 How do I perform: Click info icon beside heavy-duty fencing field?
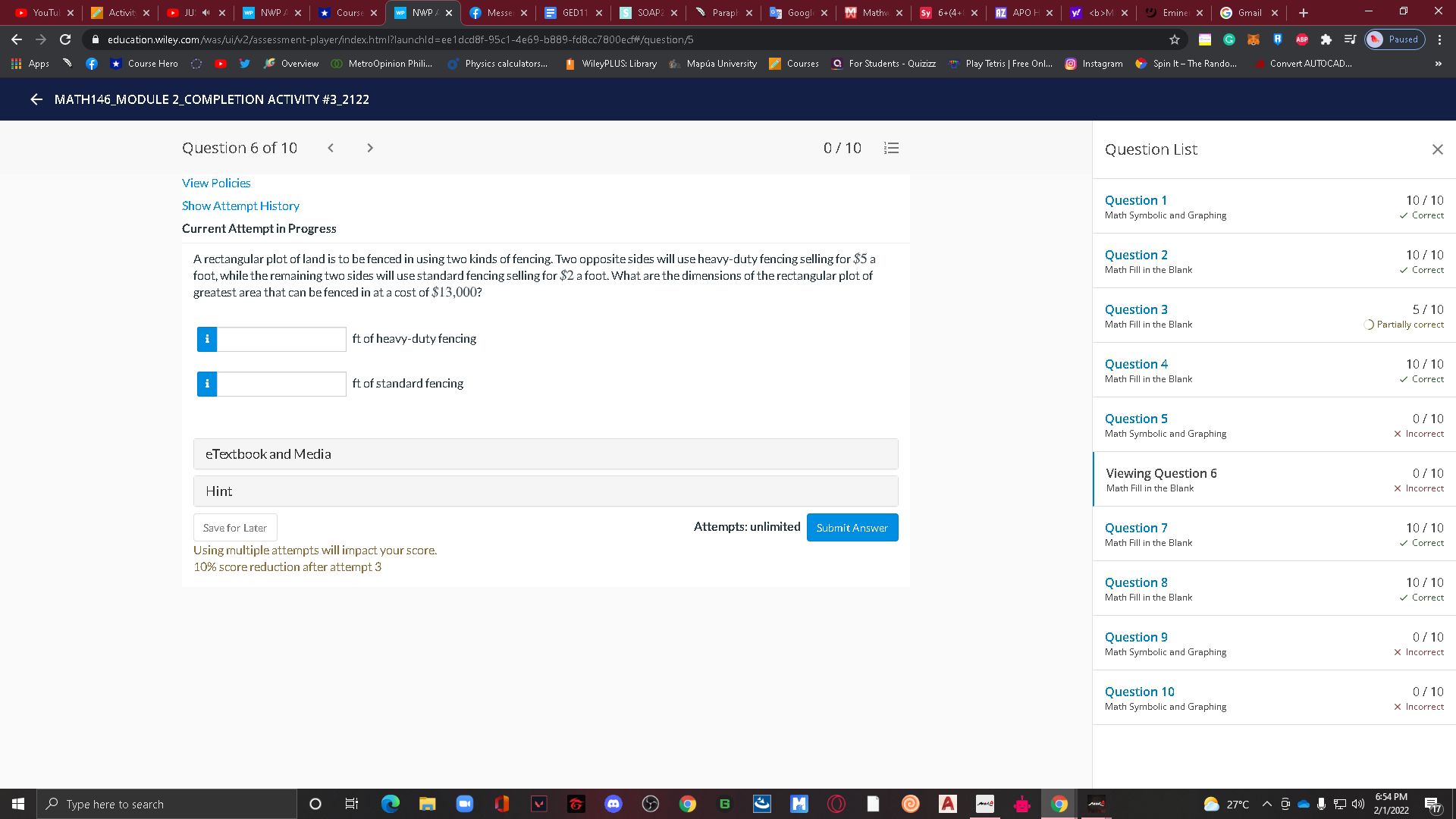[207, 339]
